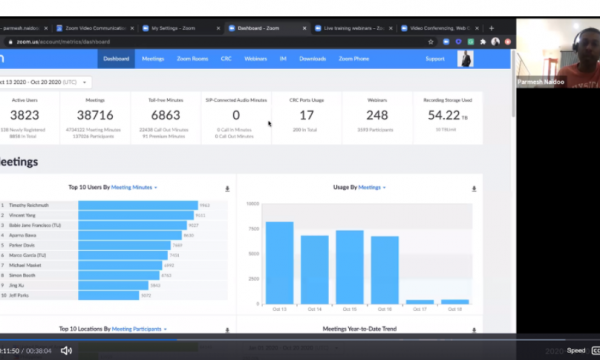Click the site lock icon in address bar
600x360 pixels.
click(x=10, y=42)
